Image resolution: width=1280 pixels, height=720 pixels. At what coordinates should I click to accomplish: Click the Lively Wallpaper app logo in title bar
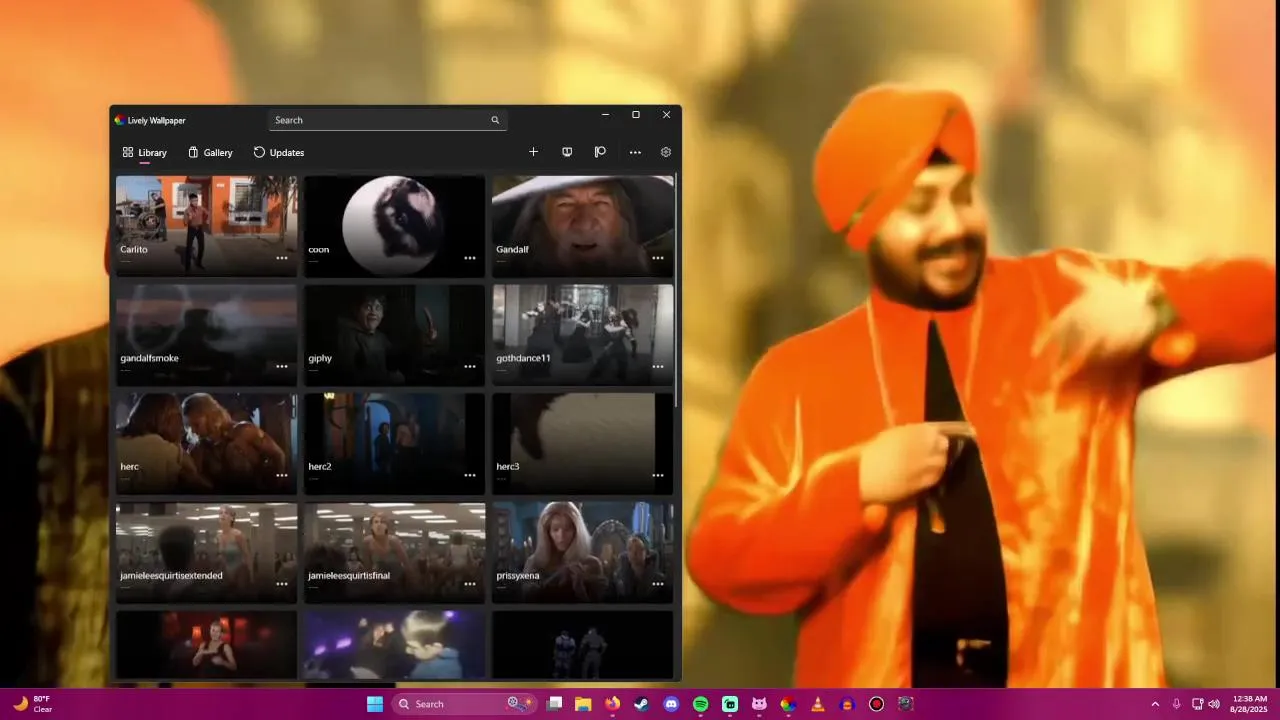[120, 120]
